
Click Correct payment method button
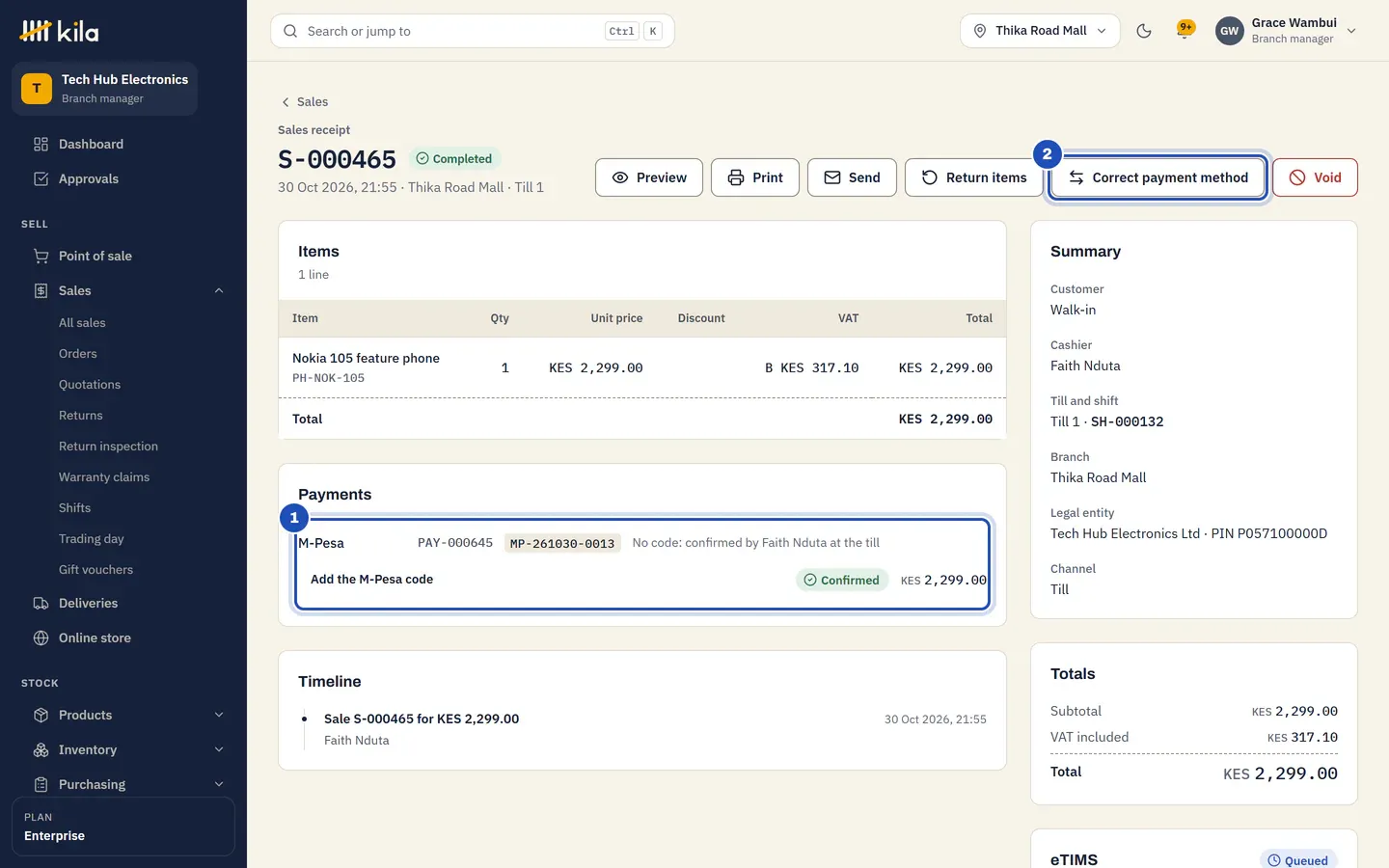coord(1157,177)
